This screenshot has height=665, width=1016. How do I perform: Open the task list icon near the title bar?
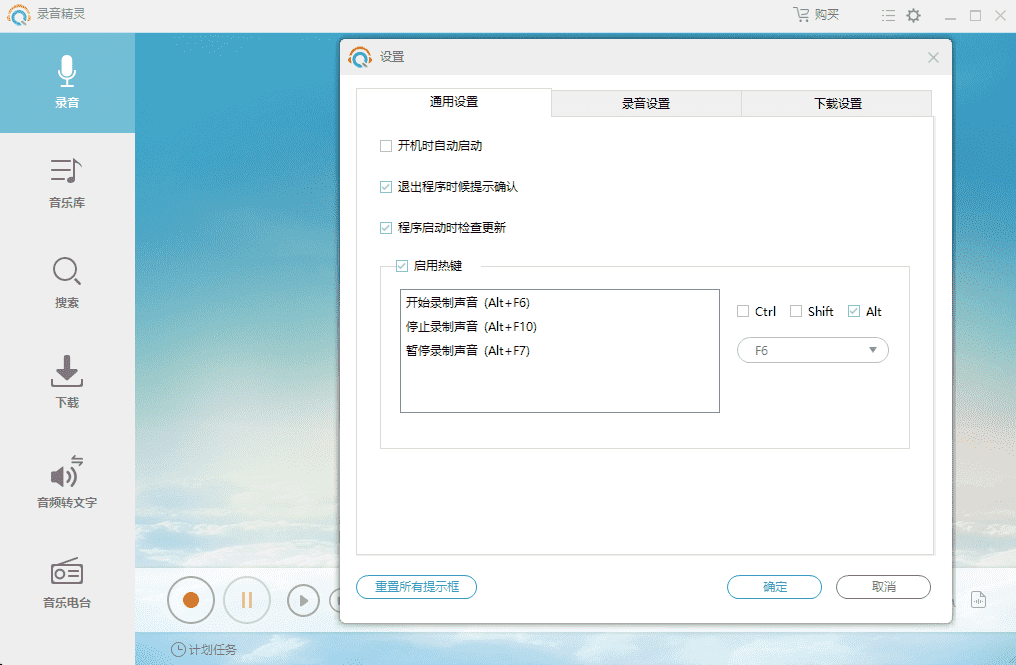[887, 15]
